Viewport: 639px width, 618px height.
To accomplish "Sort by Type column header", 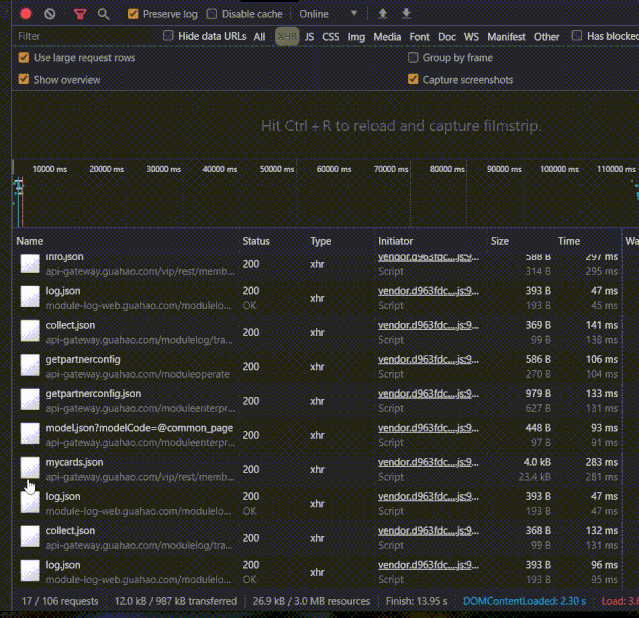I will 321,241.
